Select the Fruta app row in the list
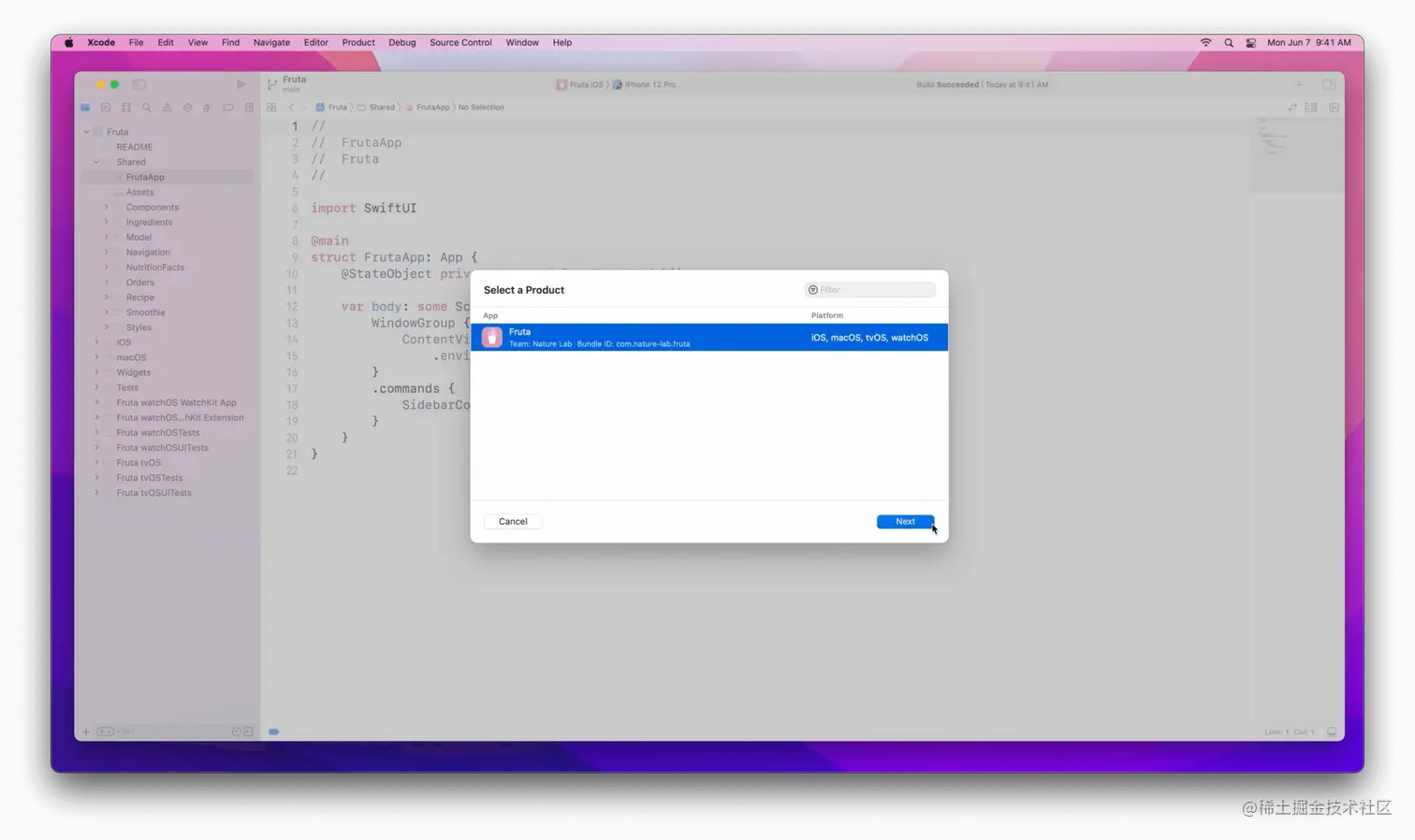Image resolution: width=1415 pixels, height=840 pixels. coord(709,338)
